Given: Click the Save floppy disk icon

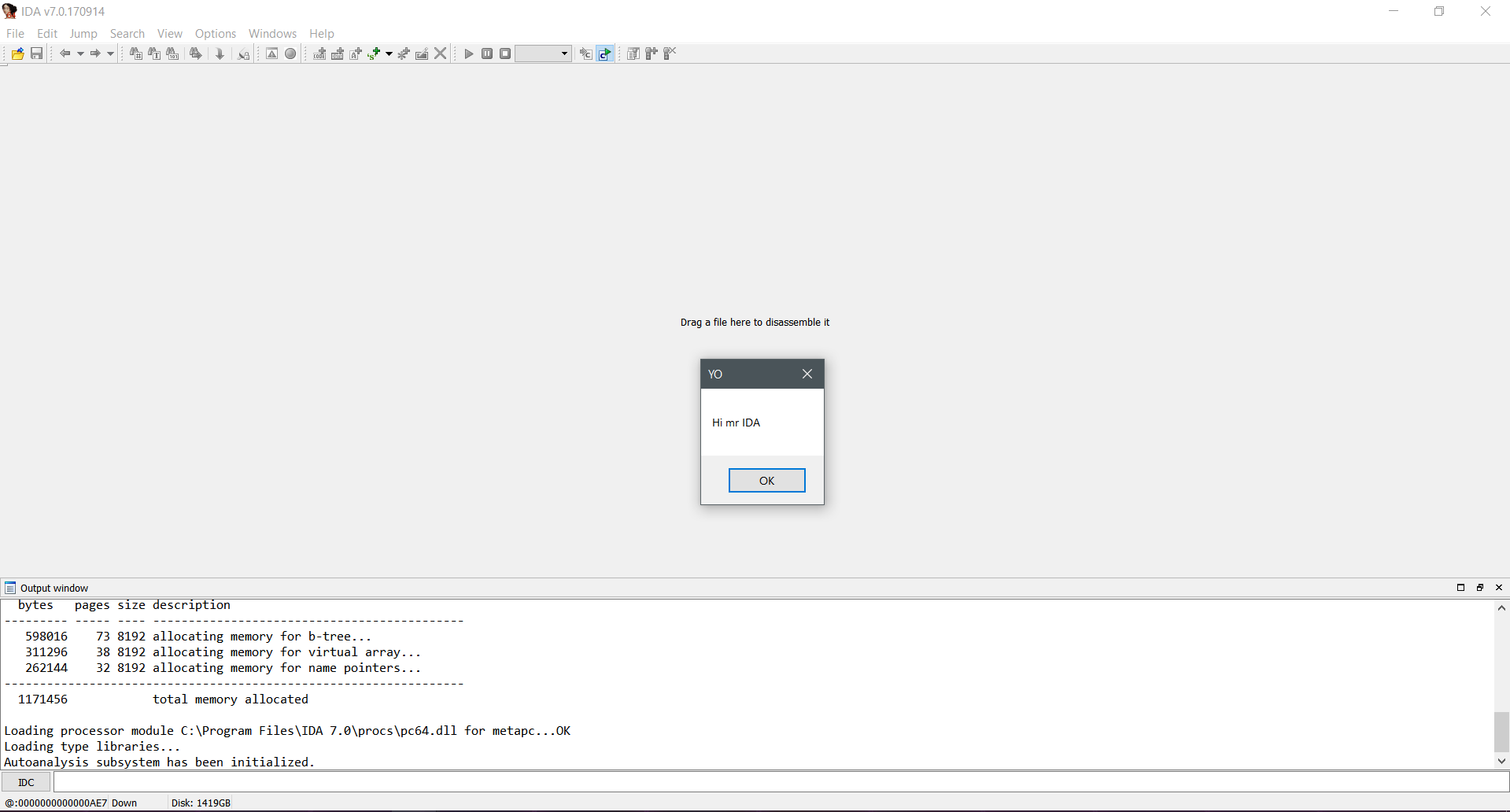Looking at the screenshot, I should click(x=36, y=54).
